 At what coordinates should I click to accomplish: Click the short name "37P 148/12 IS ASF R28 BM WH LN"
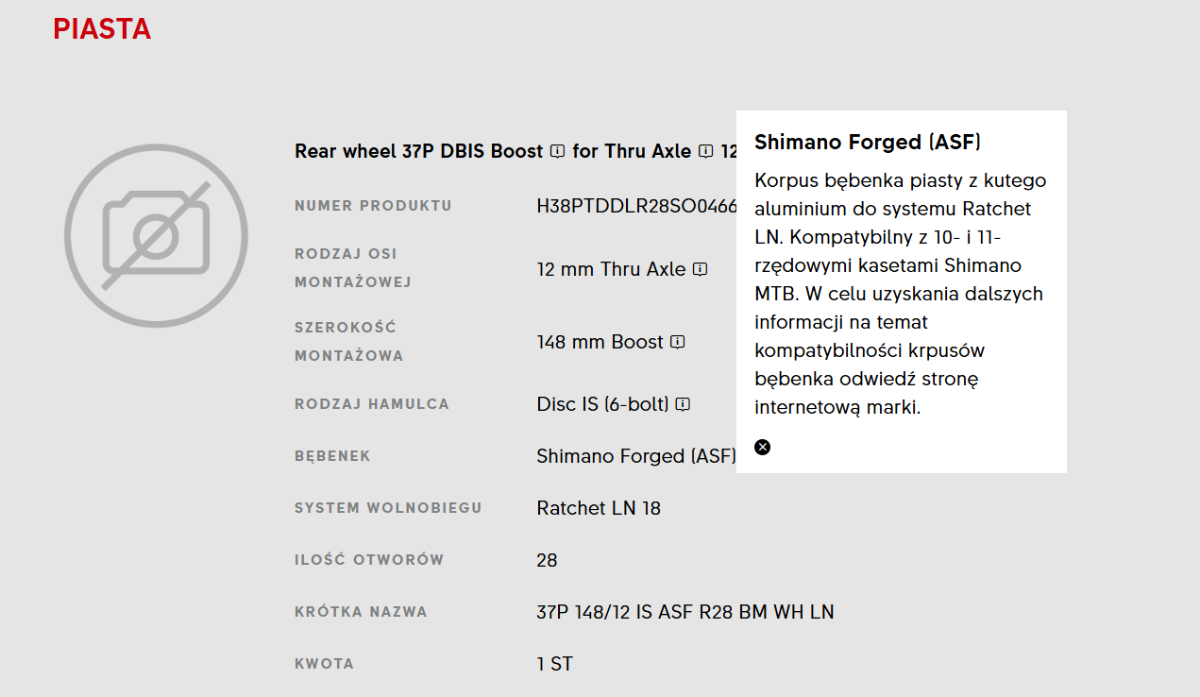click(685, 612)
